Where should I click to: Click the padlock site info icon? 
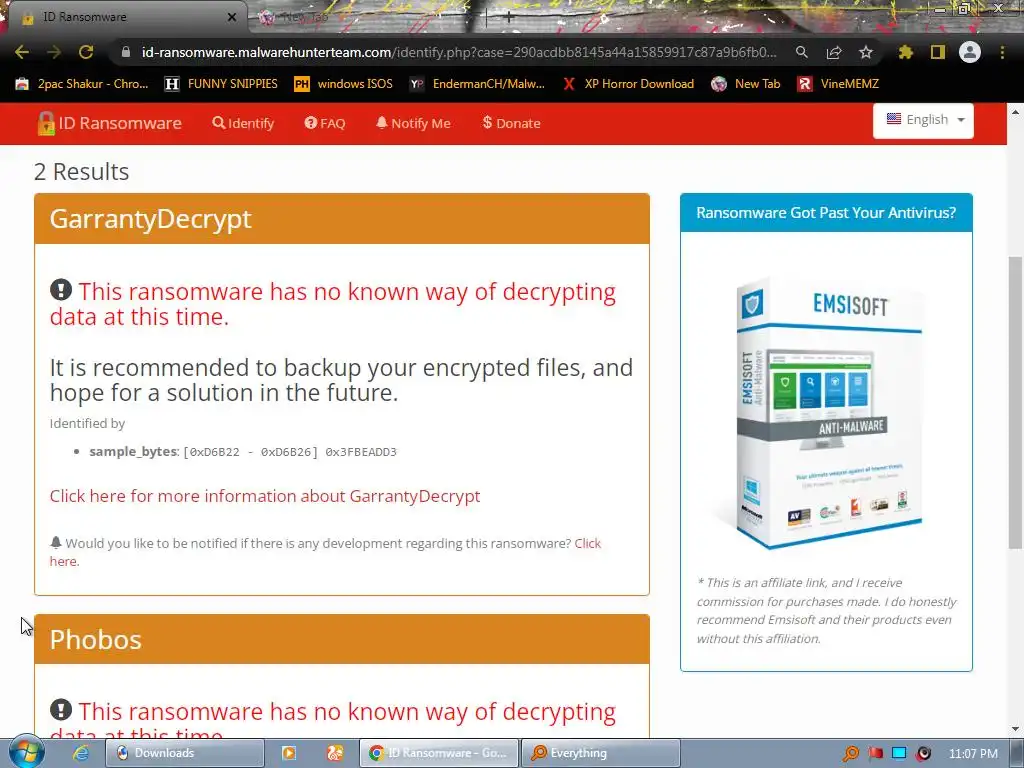point(126,52)
